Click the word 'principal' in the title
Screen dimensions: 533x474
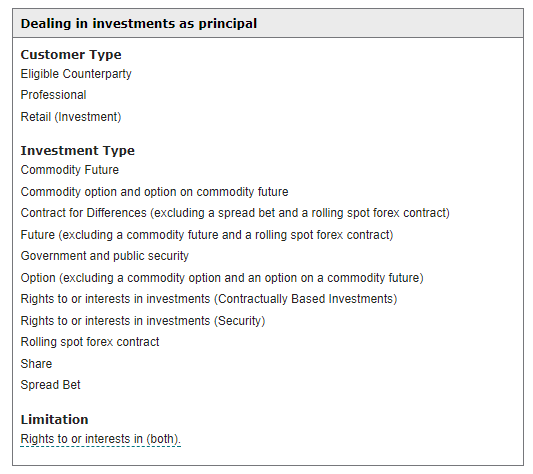[228, 24]
